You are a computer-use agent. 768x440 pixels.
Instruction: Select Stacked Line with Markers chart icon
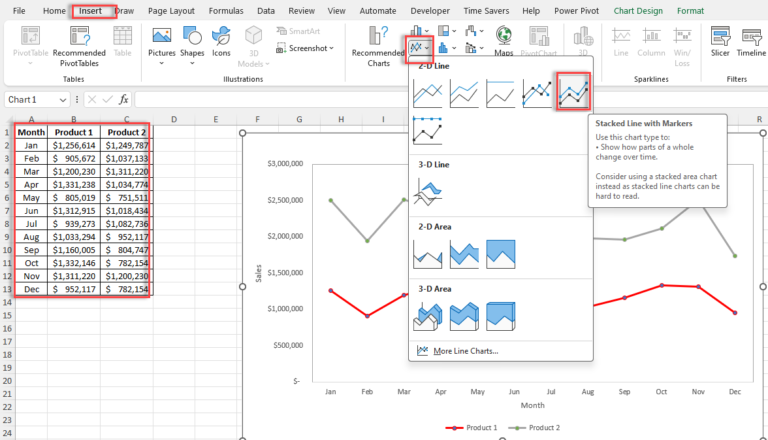pos(573,92)
